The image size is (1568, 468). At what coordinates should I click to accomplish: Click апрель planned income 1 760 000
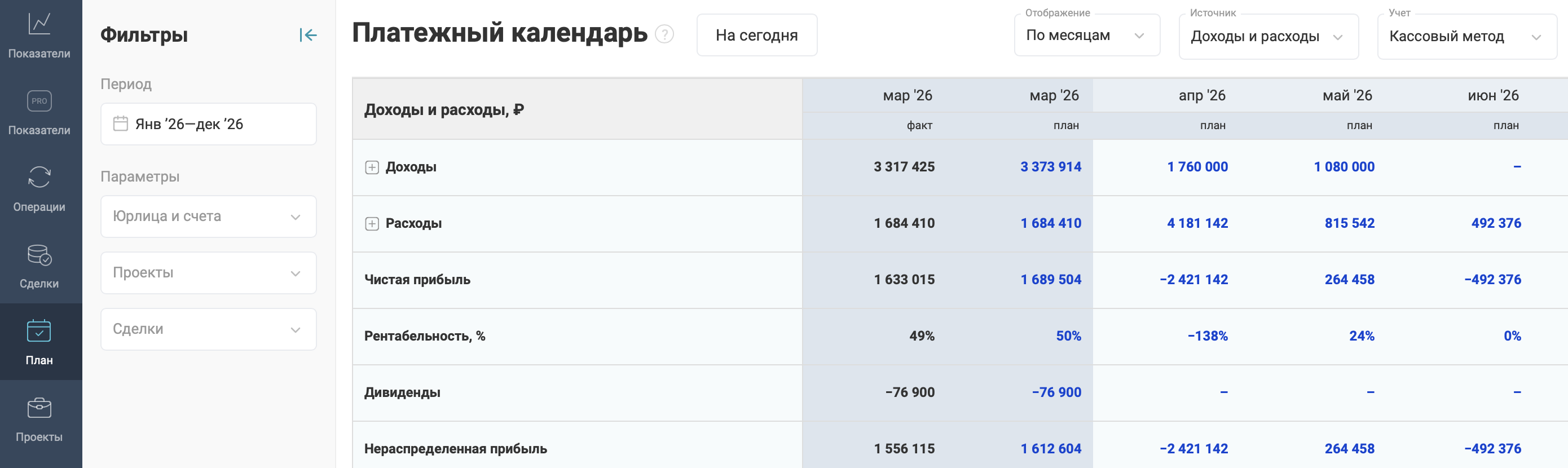1197,167
